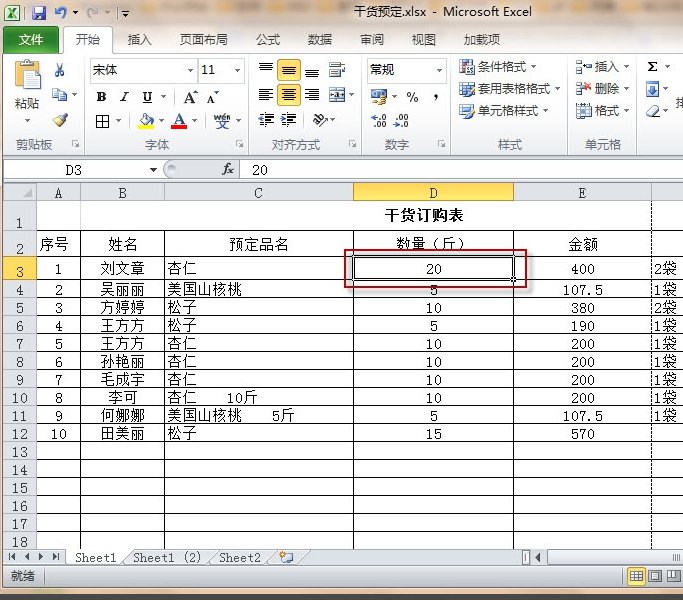Click the Cut scissors icon
This screenshot has height=600, width=683.
[x=60, y=70]
